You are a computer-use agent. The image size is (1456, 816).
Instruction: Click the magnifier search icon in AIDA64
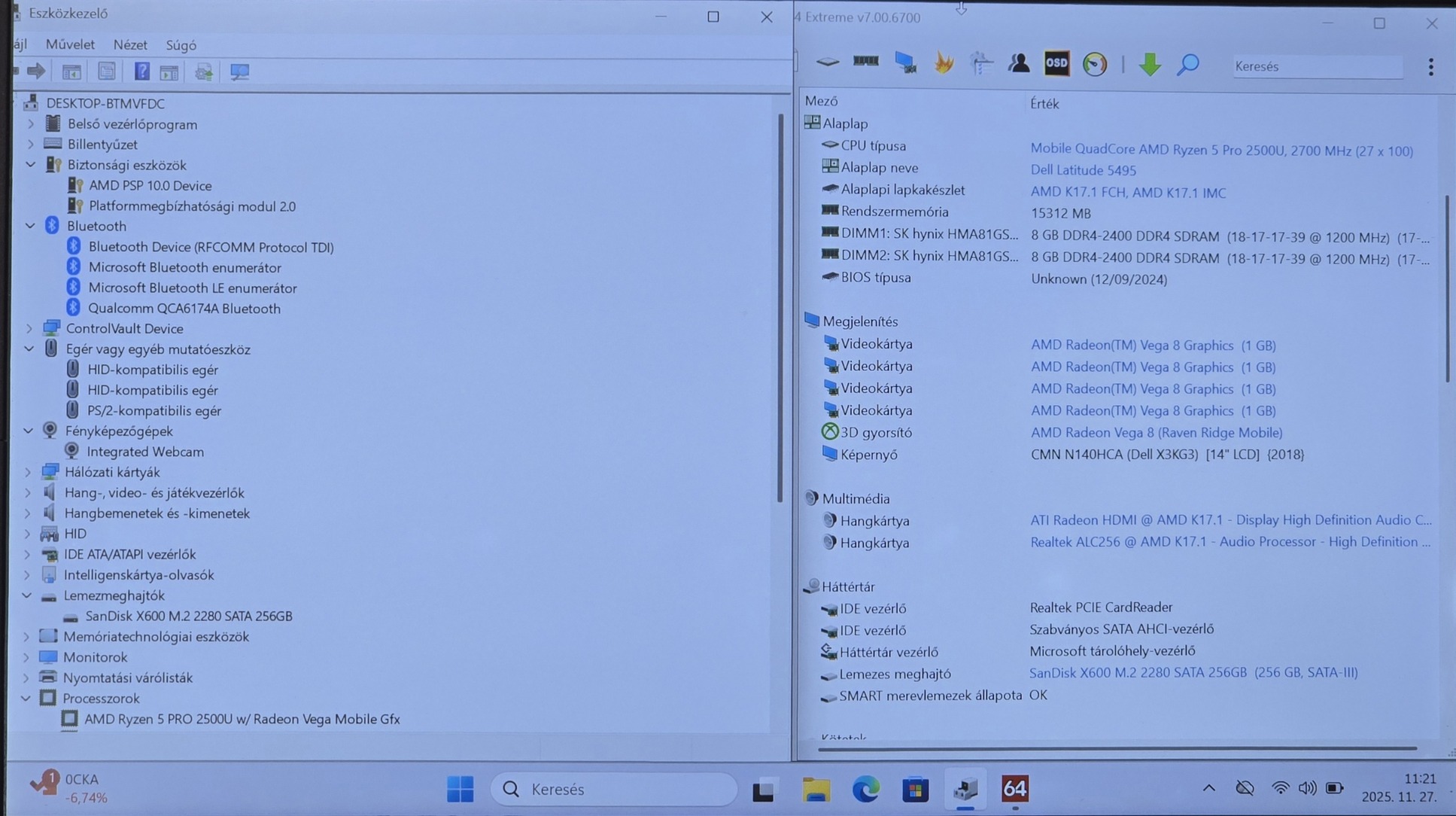tap(1187, 65)
